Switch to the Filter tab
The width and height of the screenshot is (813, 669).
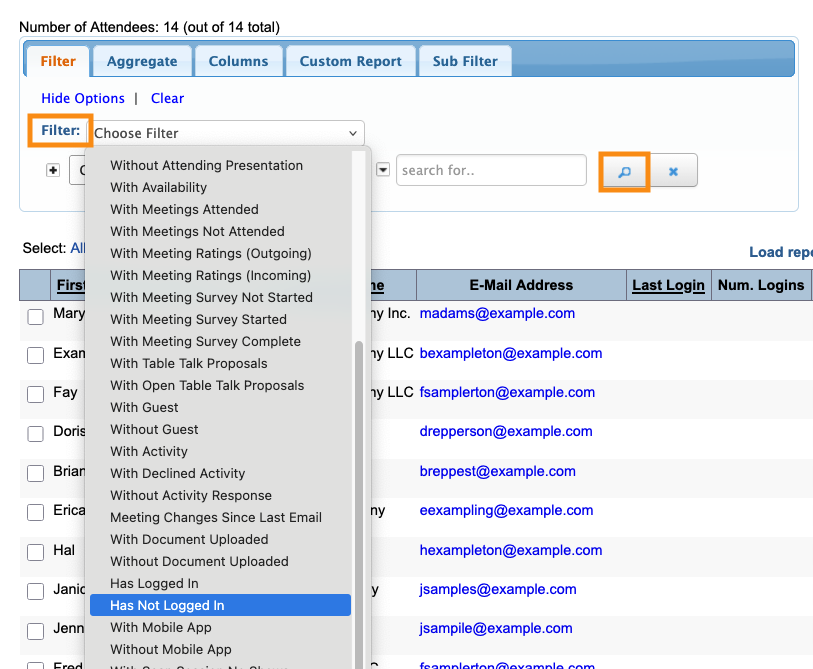58,61
